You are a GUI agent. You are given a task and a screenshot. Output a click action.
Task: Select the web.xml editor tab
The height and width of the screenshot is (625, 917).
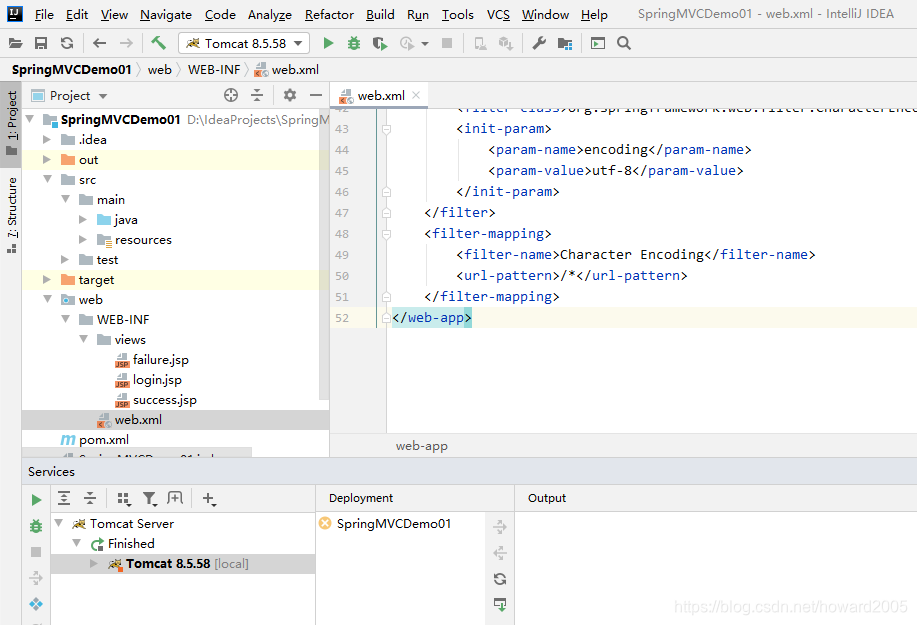pos(381,95)
